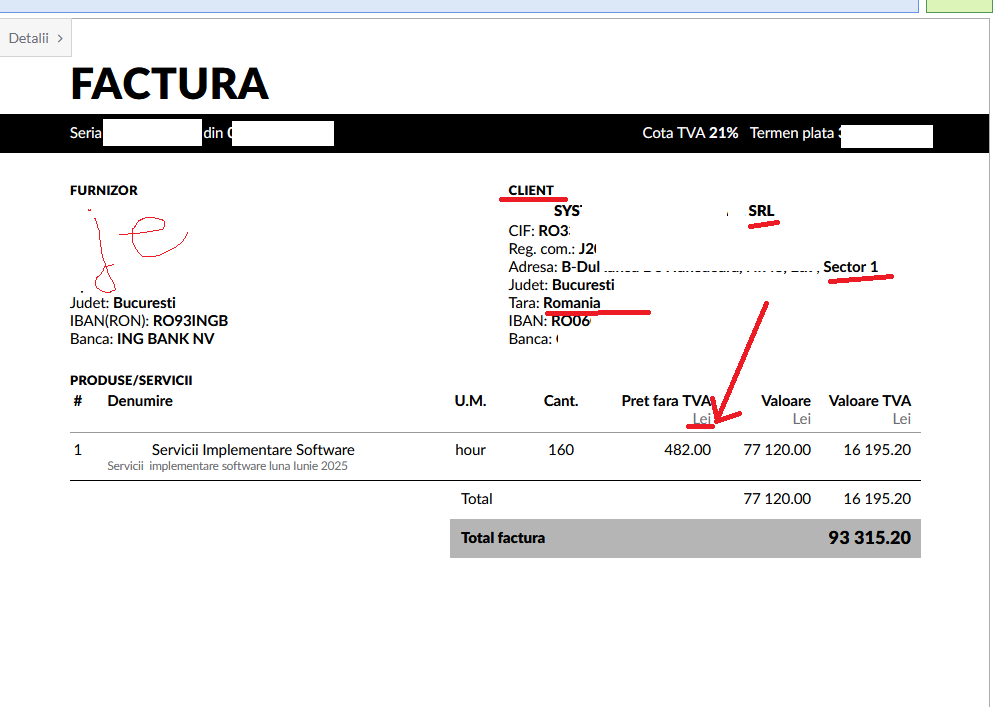Click the blue bar at the top
1007x707 pixels.
[458, 6]
